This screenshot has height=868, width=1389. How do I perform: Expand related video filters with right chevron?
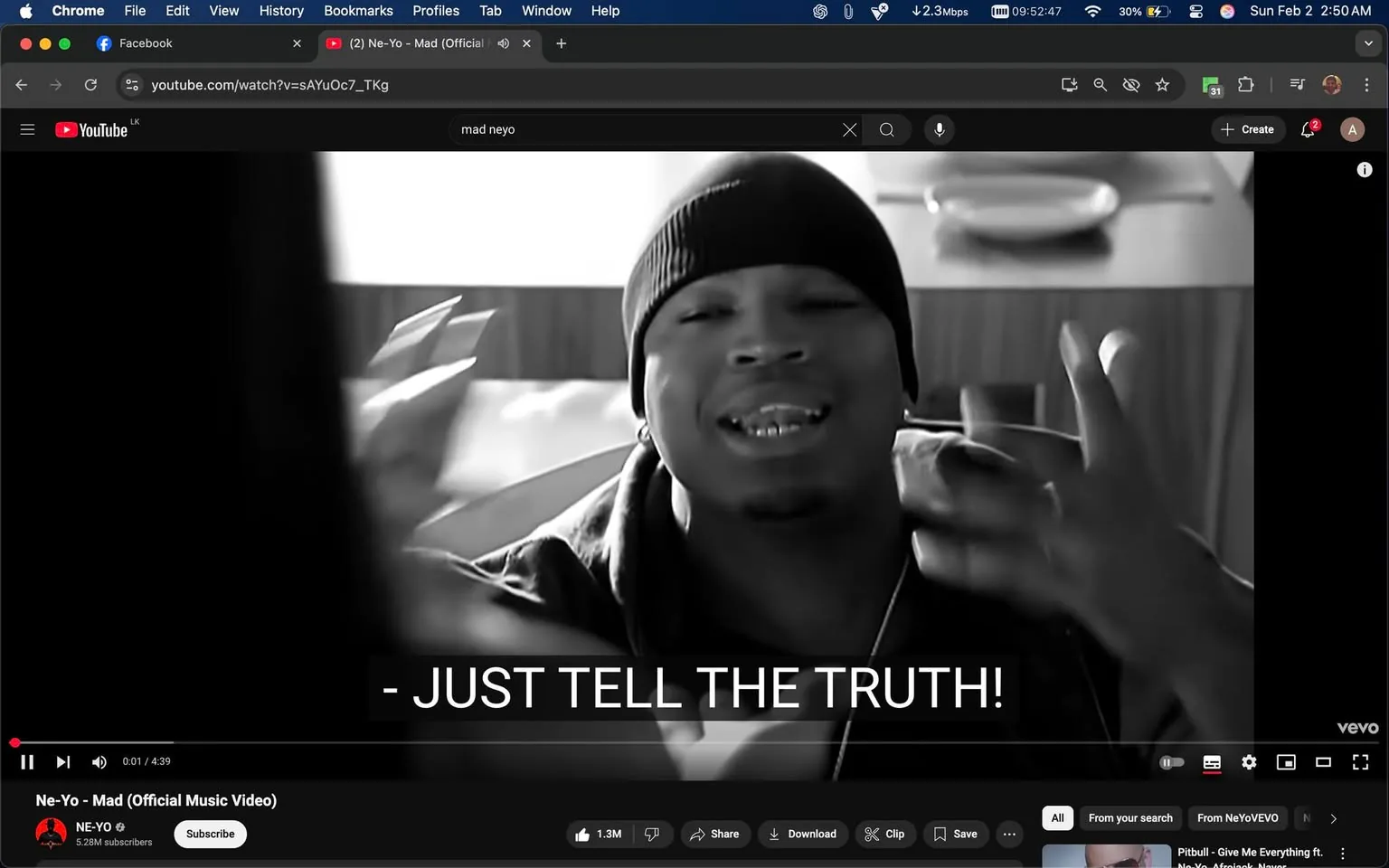coord(1333,817)
